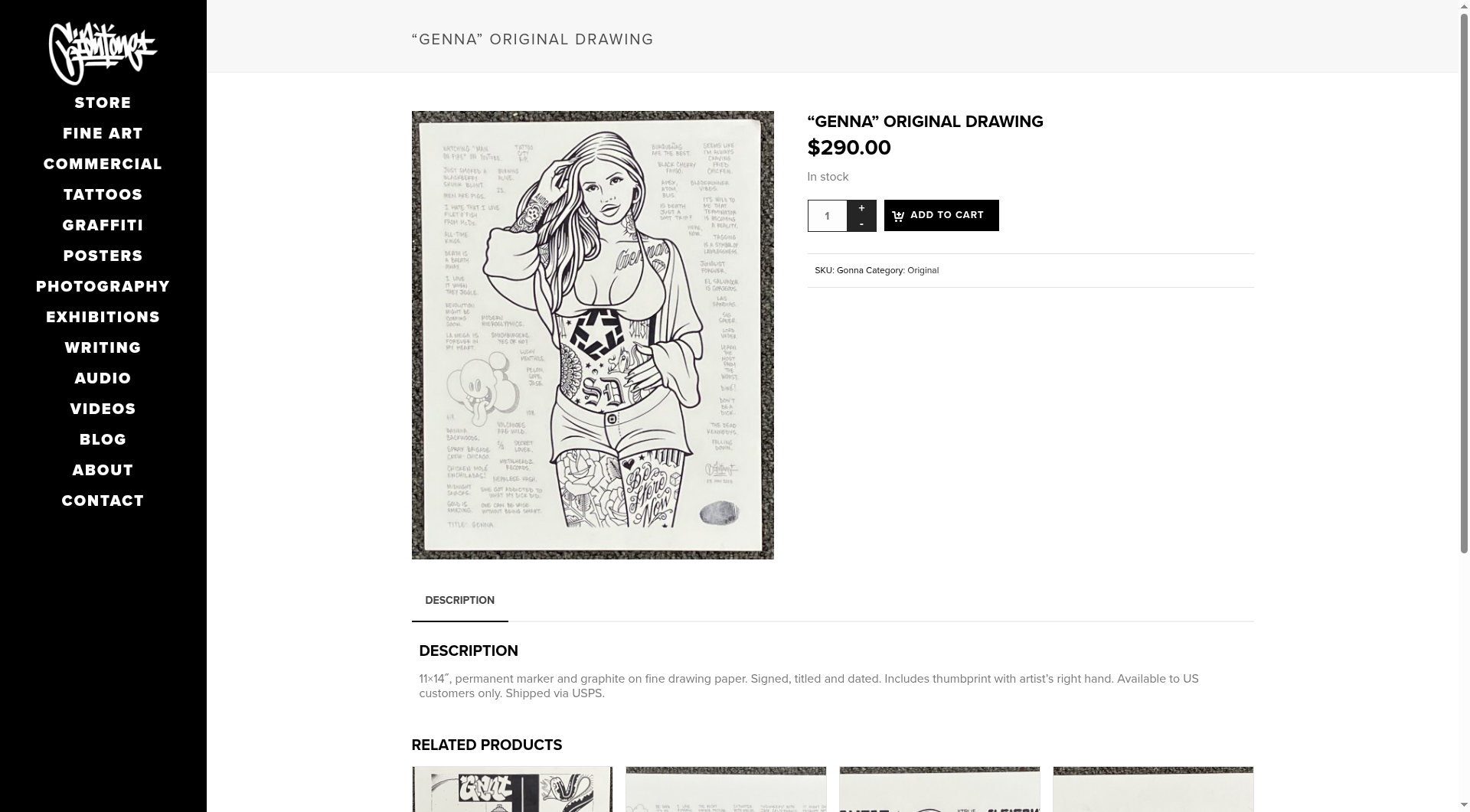Open the first related product thumbnail
The height and width of the screenshot is (812, 1470).
click(512, 789)
